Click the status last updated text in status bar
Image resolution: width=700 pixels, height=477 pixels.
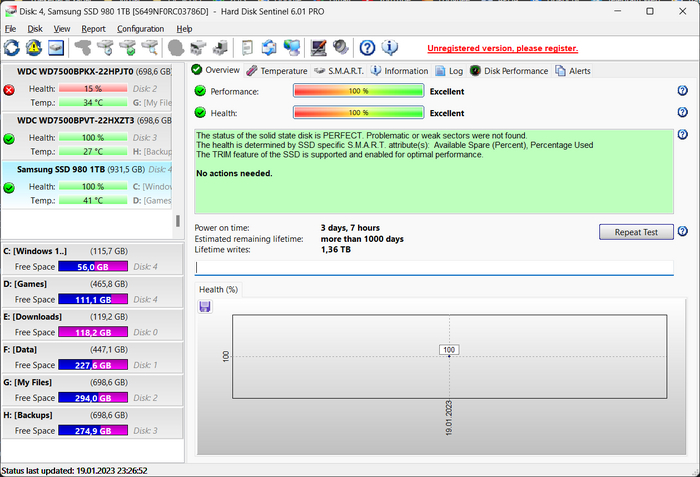click(75, 471)
